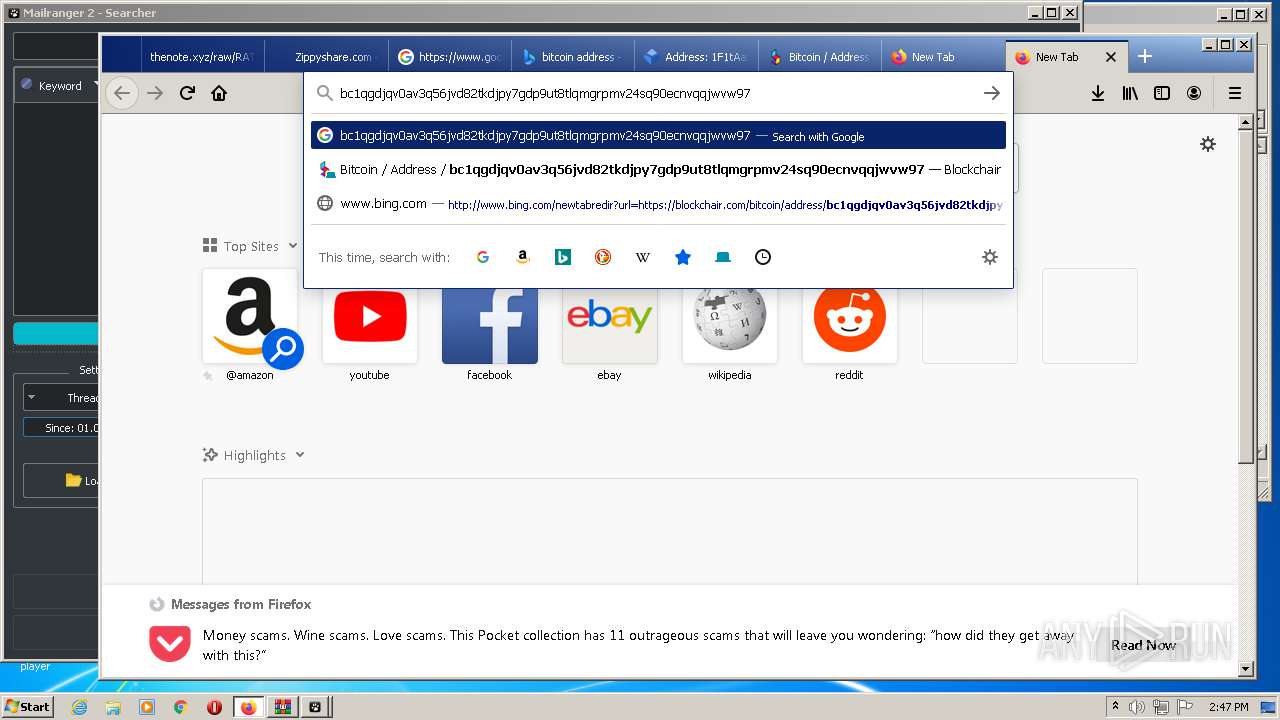Click the Start button
The image size is (1280, 720).
point(27,706)
